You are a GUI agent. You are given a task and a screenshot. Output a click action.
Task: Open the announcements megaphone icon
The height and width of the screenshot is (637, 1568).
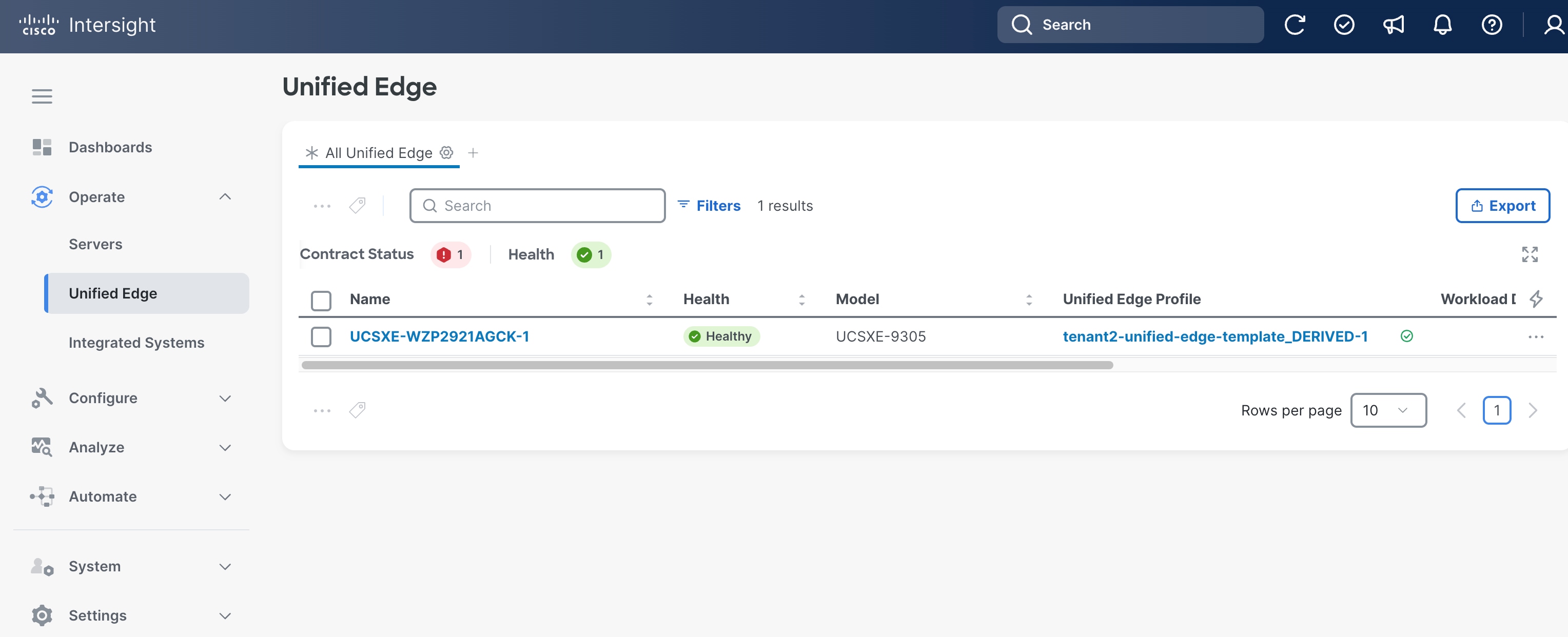coord(1394,25)
